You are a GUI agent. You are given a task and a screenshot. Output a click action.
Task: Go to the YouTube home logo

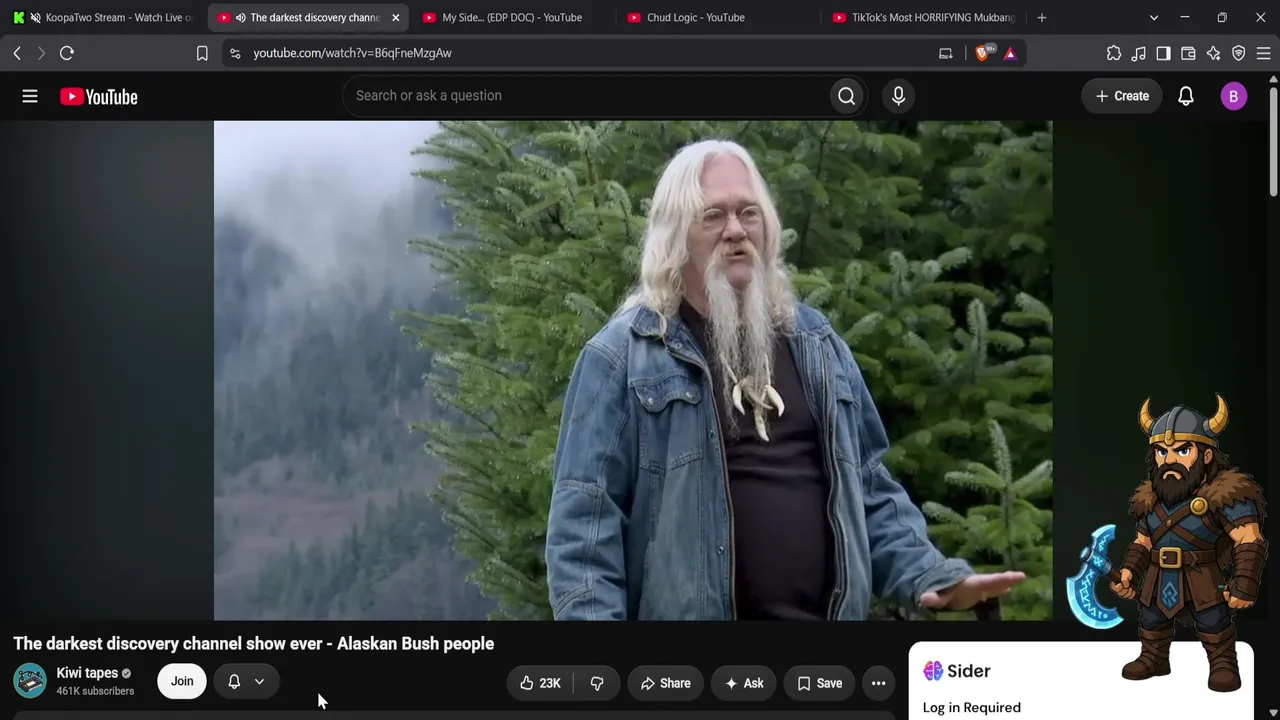tap(98, 97)
